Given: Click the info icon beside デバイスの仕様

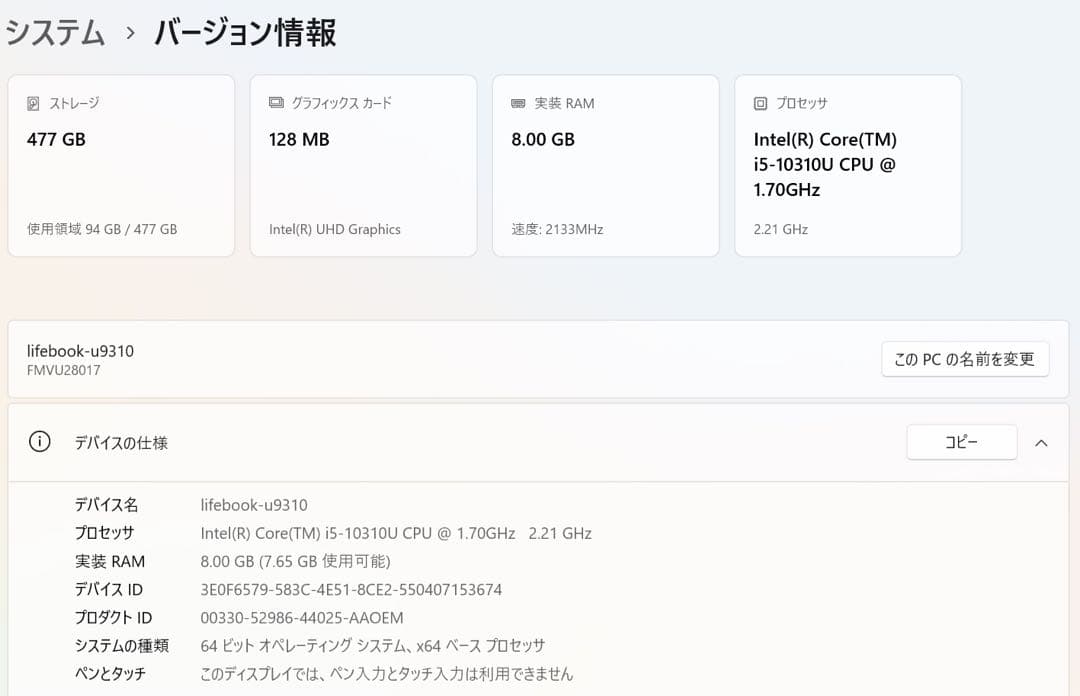Looking at the screenshot, I should pos(39,441).
